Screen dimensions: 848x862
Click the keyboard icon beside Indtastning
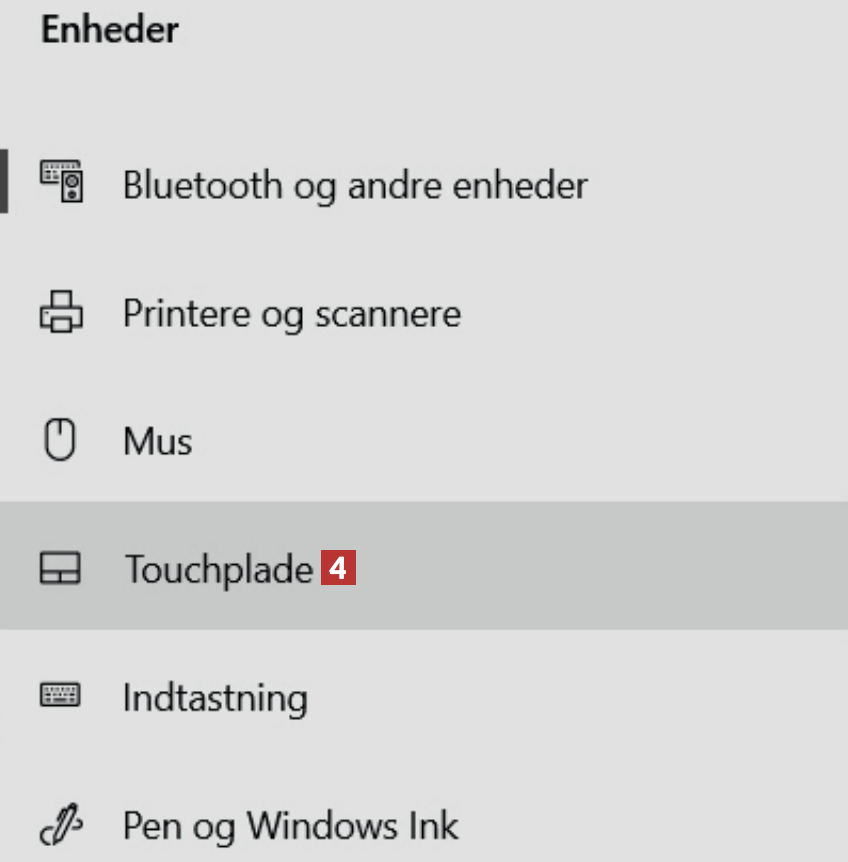click(60, 695)
